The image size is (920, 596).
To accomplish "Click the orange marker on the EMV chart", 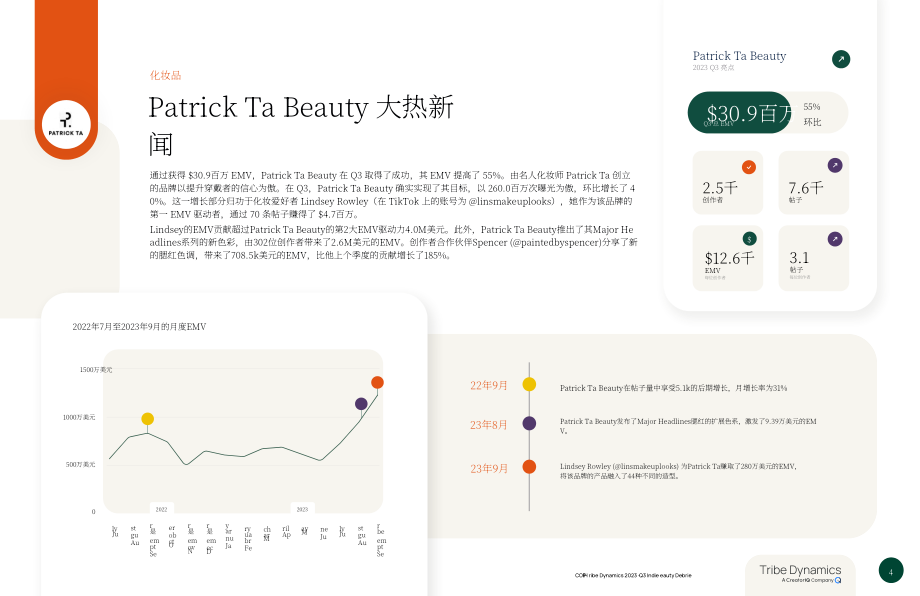I will (377, 382).
